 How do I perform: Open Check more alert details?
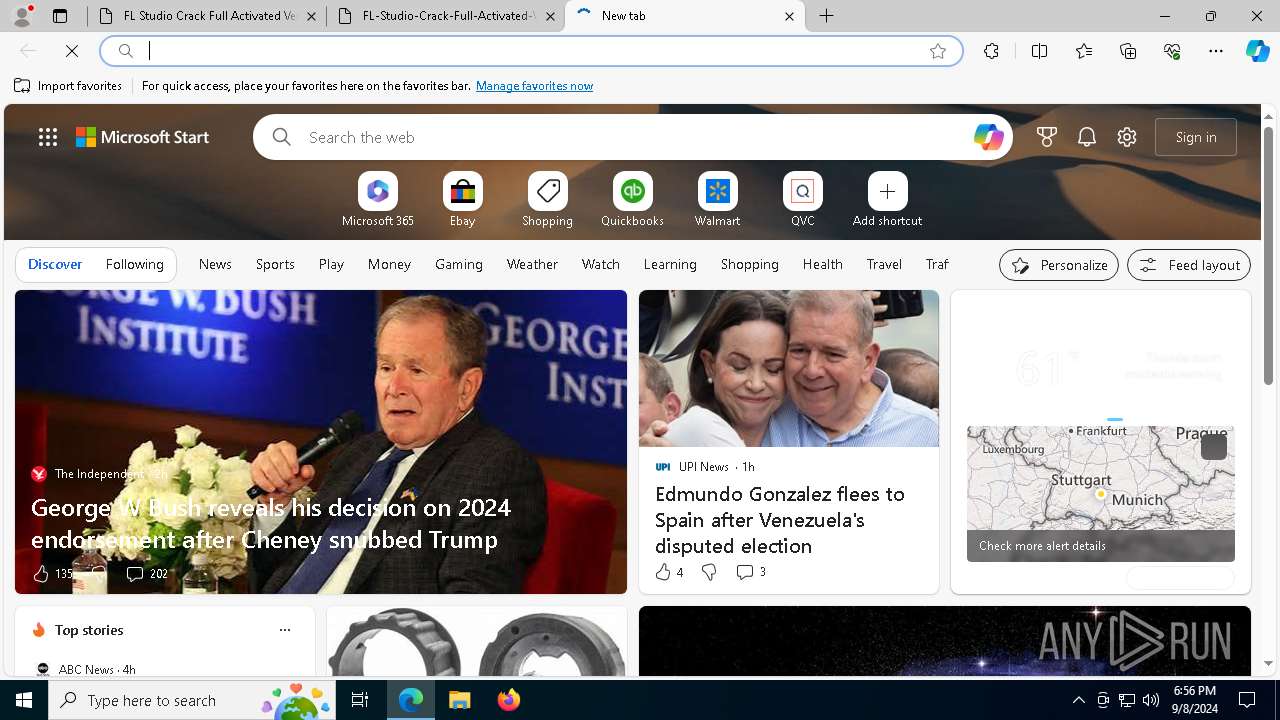(1042, 546)
